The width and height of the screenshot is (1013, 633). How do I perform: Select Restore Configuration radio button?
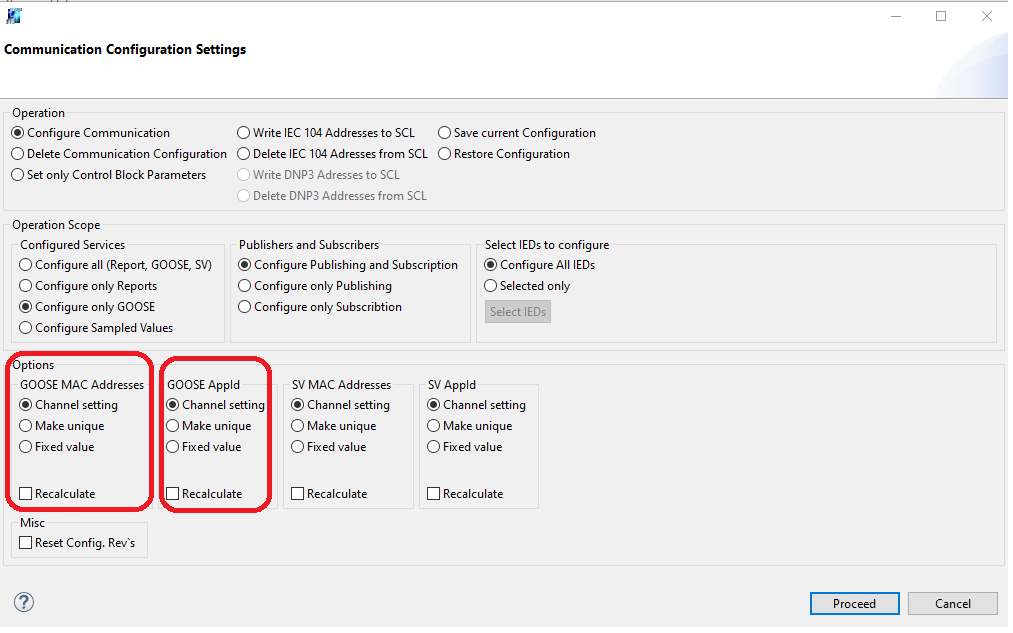(445, 154)
